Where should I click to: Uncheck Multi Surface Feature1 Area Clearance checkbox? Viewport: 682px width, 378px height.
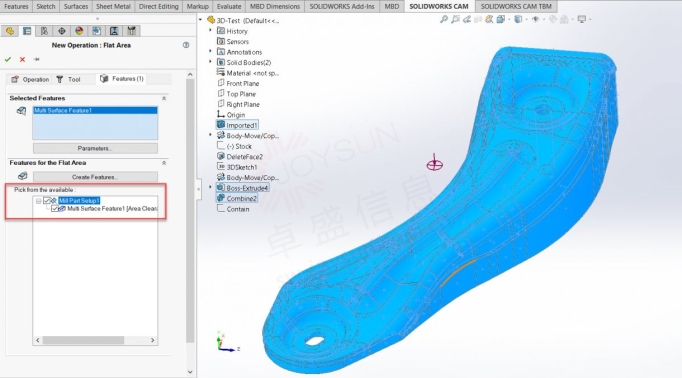point(54,209)
